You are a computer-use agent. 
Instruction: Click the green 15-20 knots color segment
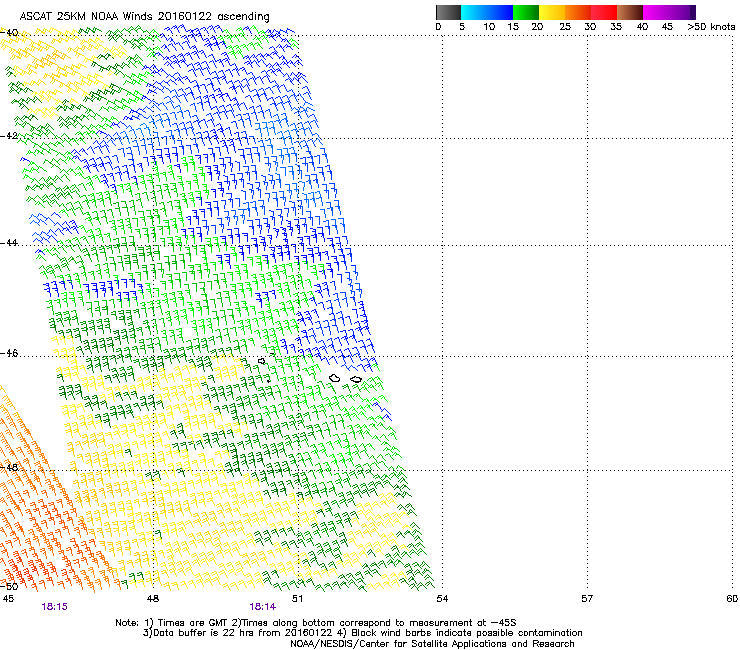point(526,12)
